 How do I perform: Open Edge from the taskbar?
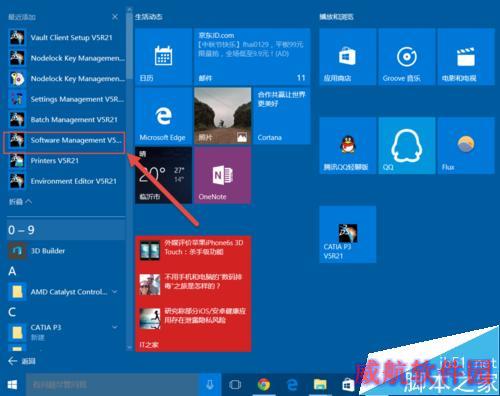[x=292, y=385]
